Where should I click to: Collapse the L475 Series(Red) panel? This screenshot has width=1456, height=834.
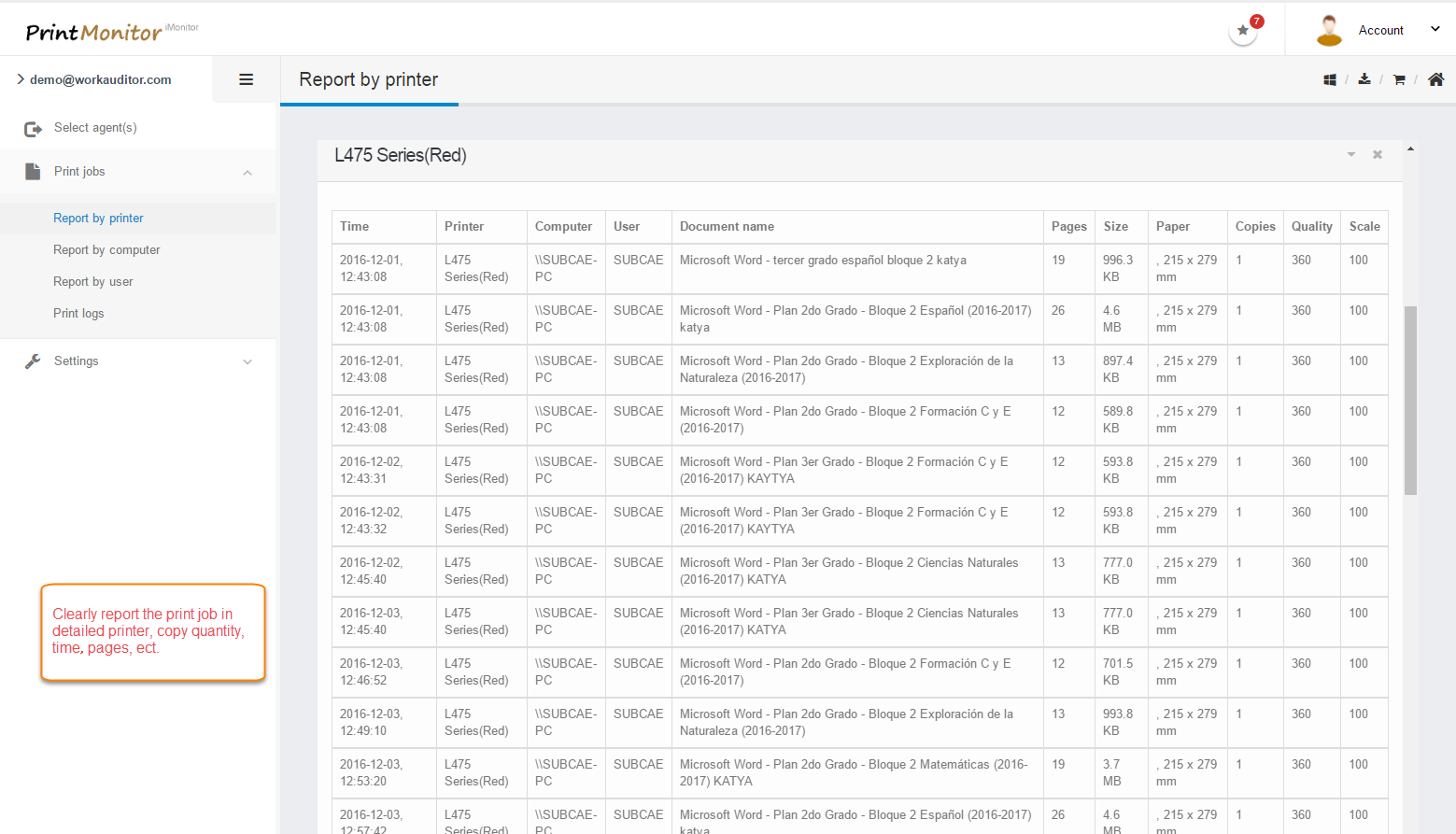pyautogui.click(x=1350, y=155)
